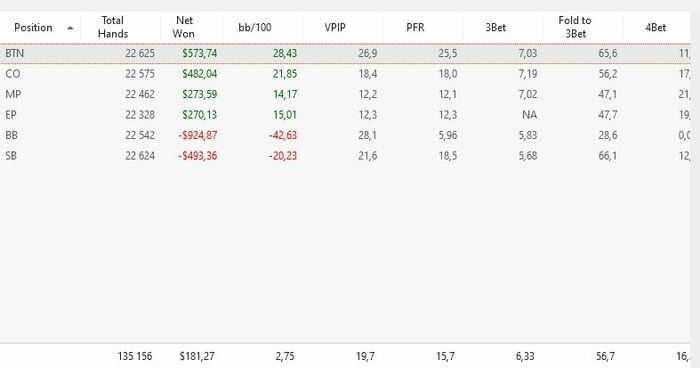Click the Fold to 3Bet column header

pyautogui.click(x=575, y=27)
